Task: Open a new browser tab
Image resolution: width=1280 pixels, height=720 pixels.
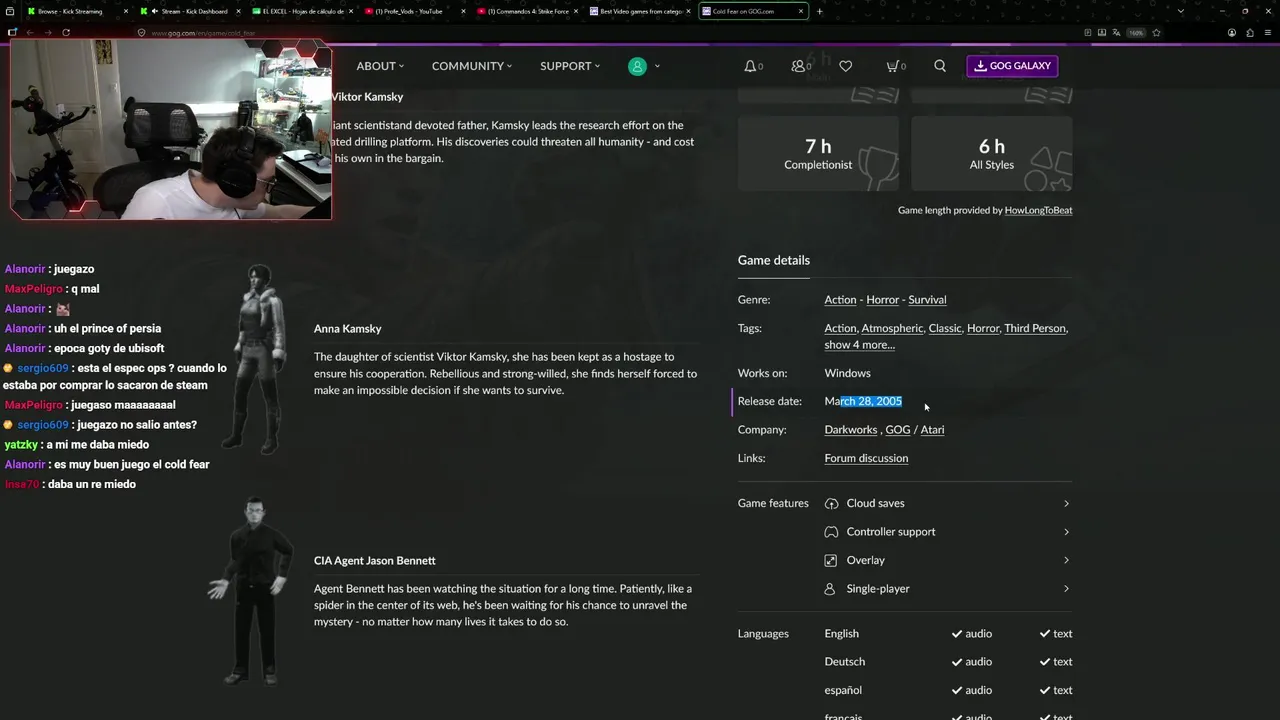Action: tap(820, 11)
